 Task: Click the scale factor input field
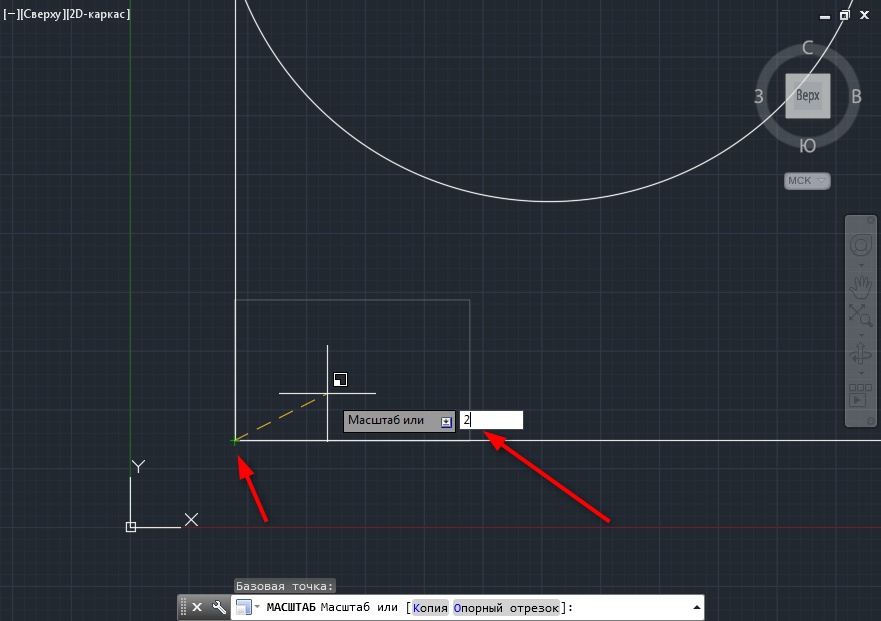tap(492, 421)
